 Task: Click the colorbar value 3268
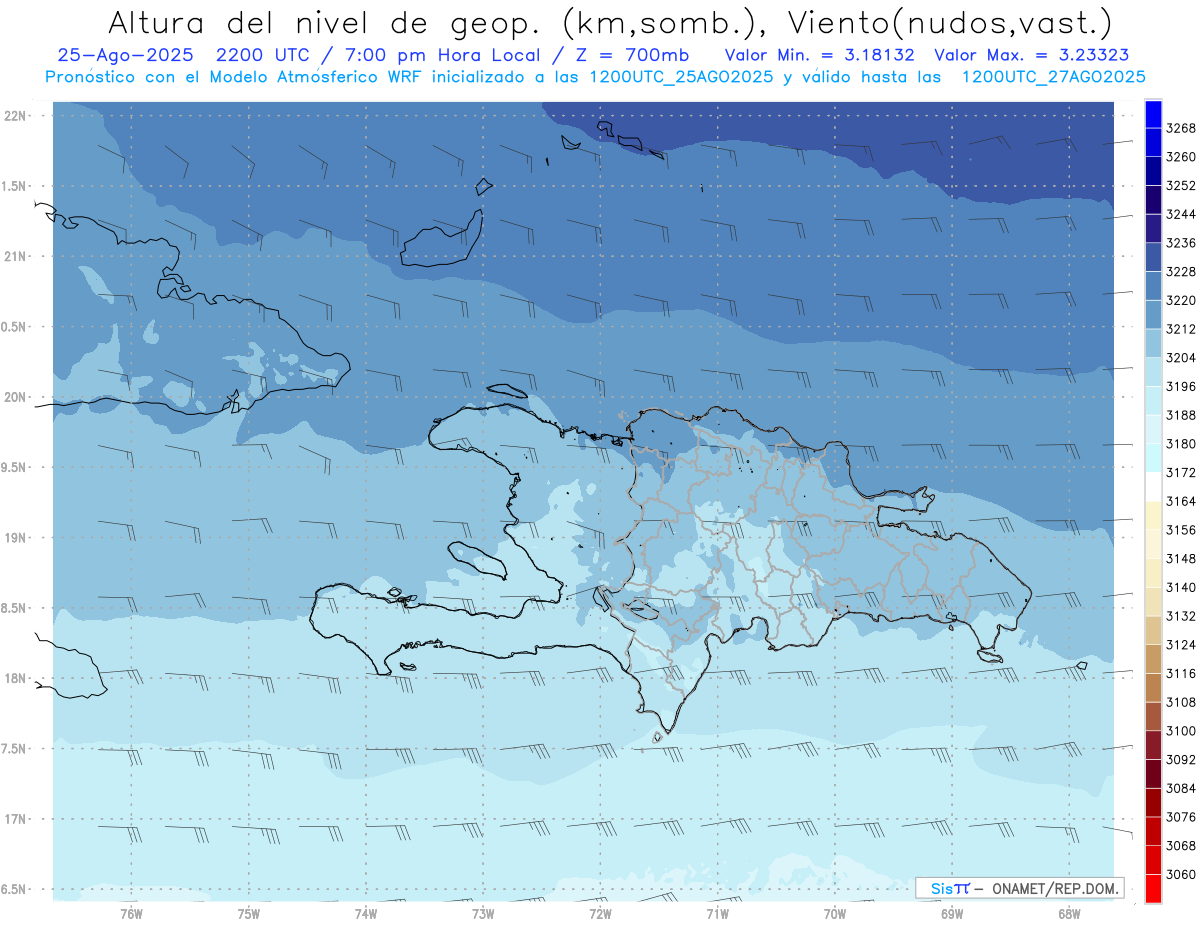(1181, 129)
